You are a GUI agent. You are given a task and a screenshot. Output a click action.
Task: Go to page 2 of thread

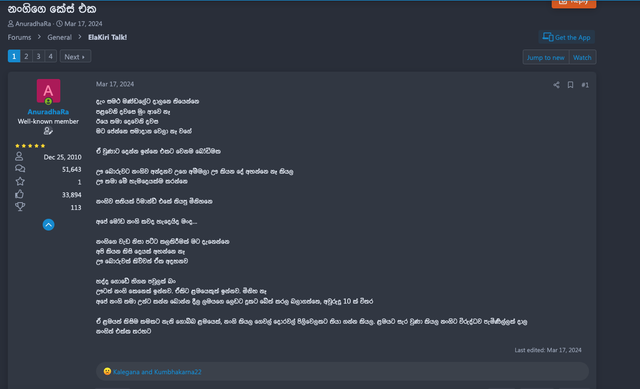[26, 56]
